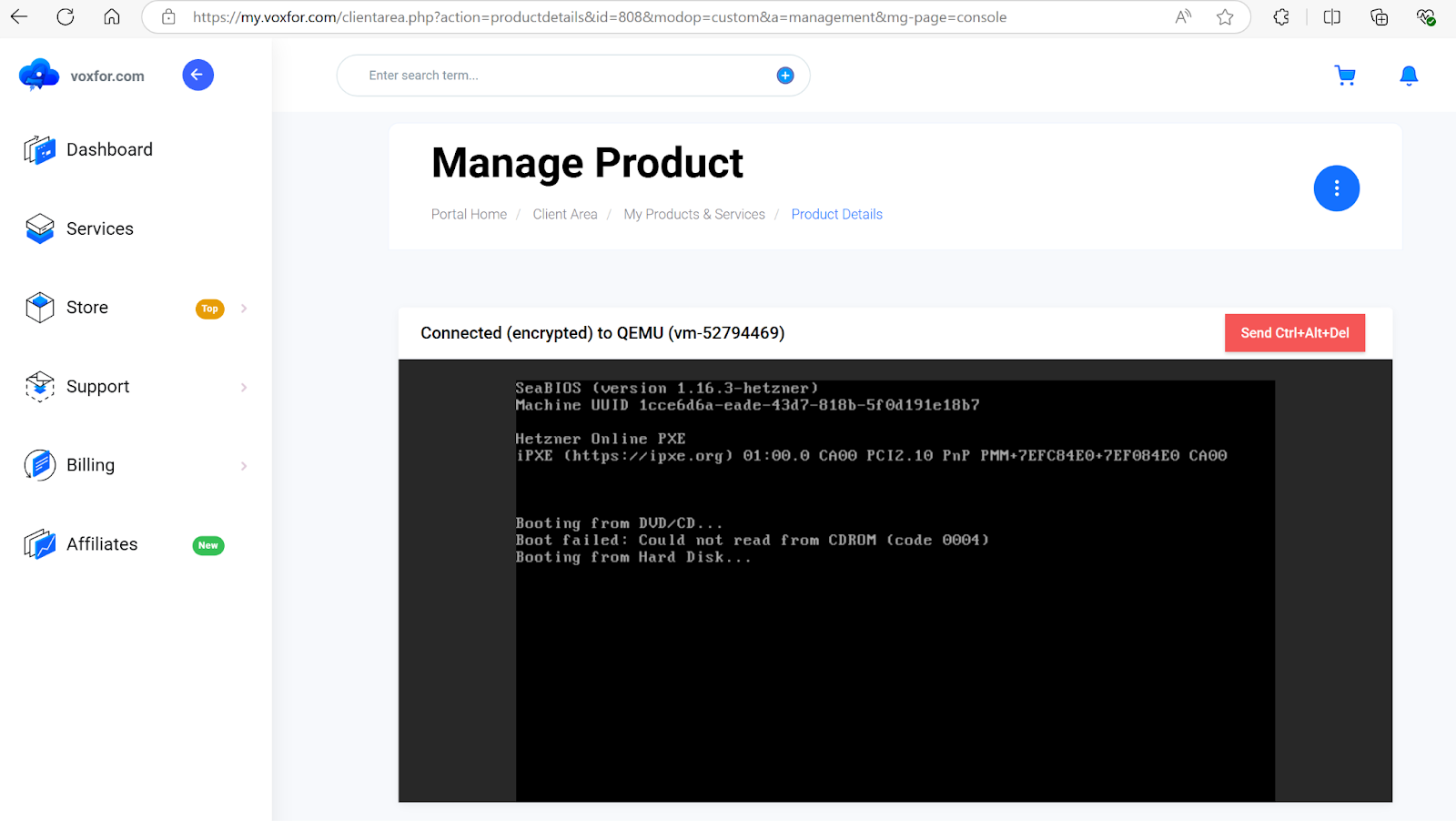Toggle the browser favorites star
Image resolution: width=1456 pixels, height=821 pixels.
tap(1225, 16)
